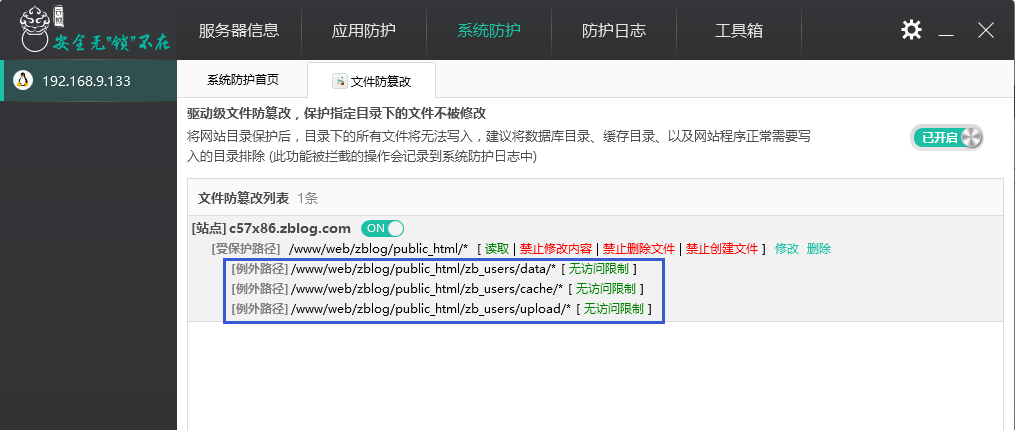Click the 禁止删除文件 permission label
The height and width of the screenshot is (430, 1015).
(639, 248)
